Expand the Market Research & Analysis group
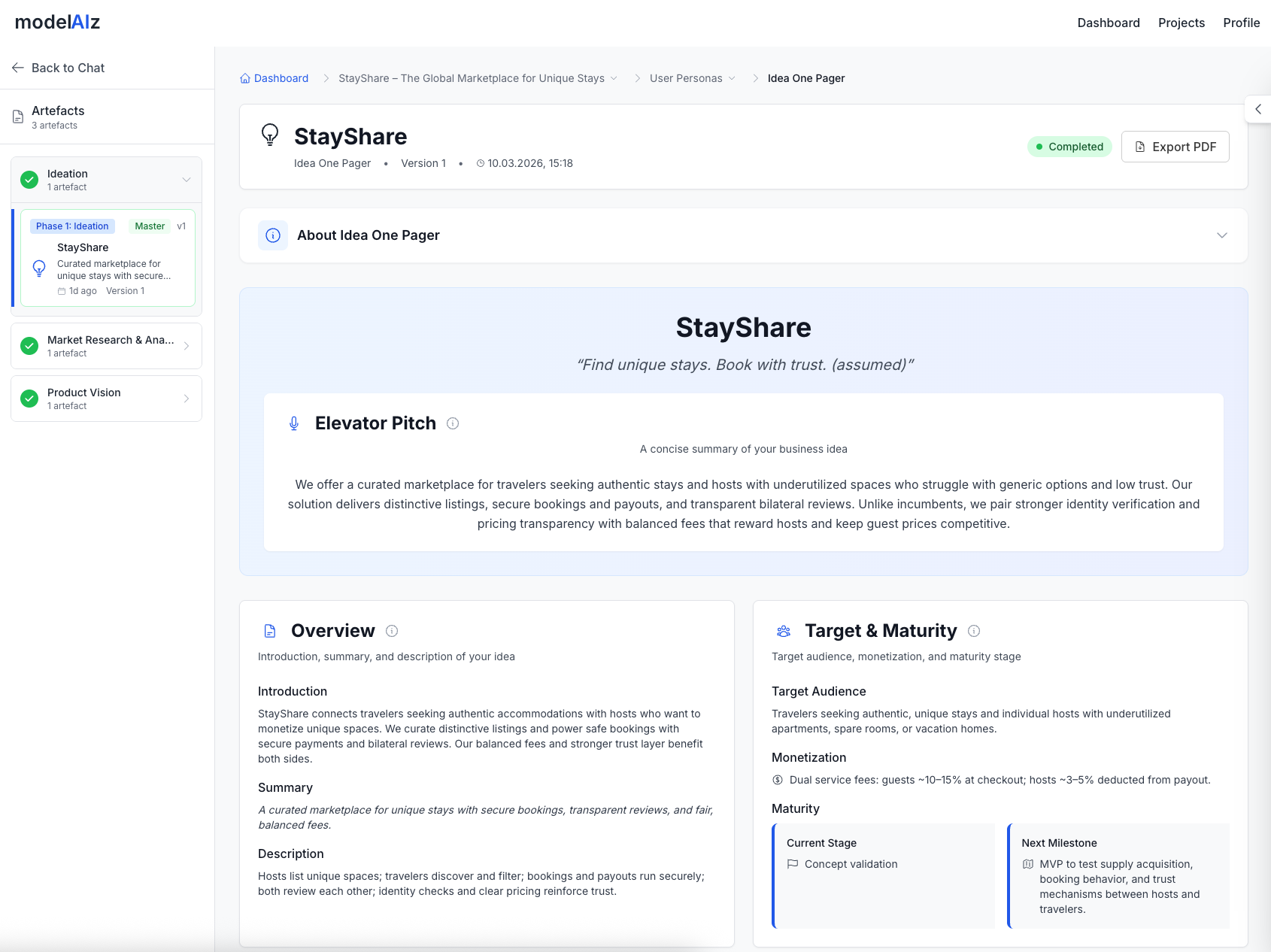 pyautogui.click(x=187, y=346)
